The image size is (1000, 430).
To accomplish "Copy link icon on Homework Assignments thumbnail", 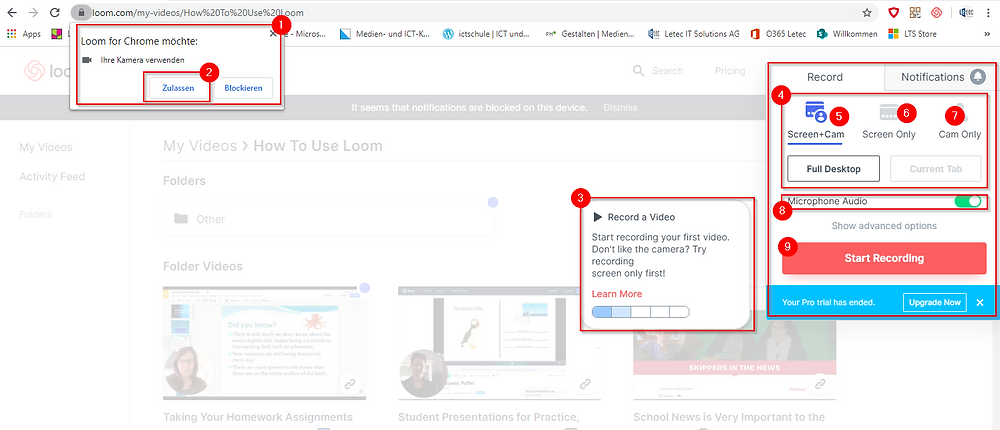I will coord(349,384).
